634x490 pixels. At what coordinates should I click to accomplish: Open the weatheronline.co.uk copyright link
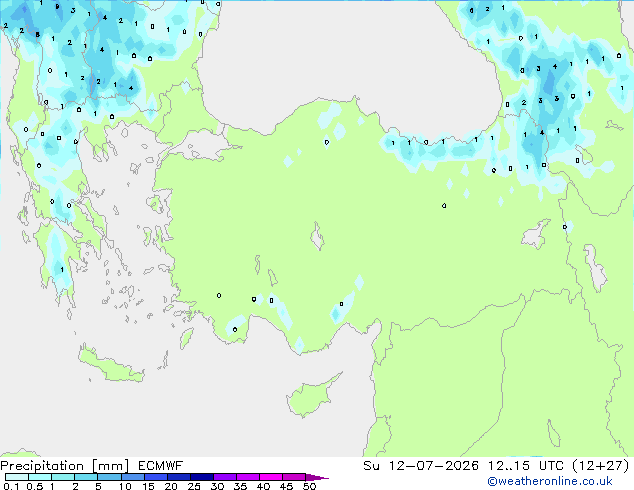(550, 481)
